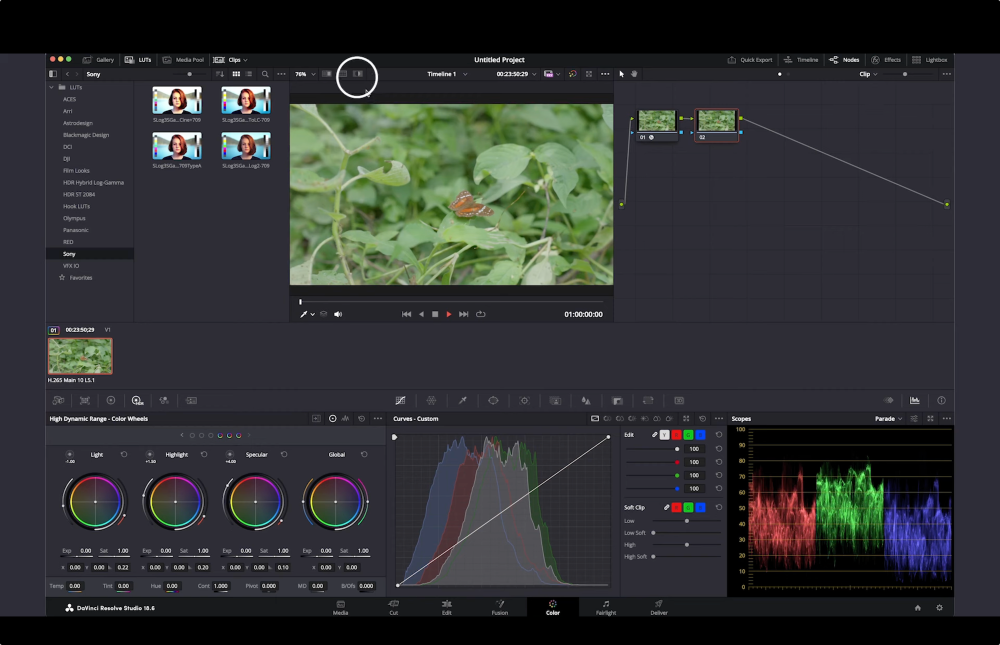Screen dimensions: 1000x645
Task: Open the Information palette
Action: point(941,401)
